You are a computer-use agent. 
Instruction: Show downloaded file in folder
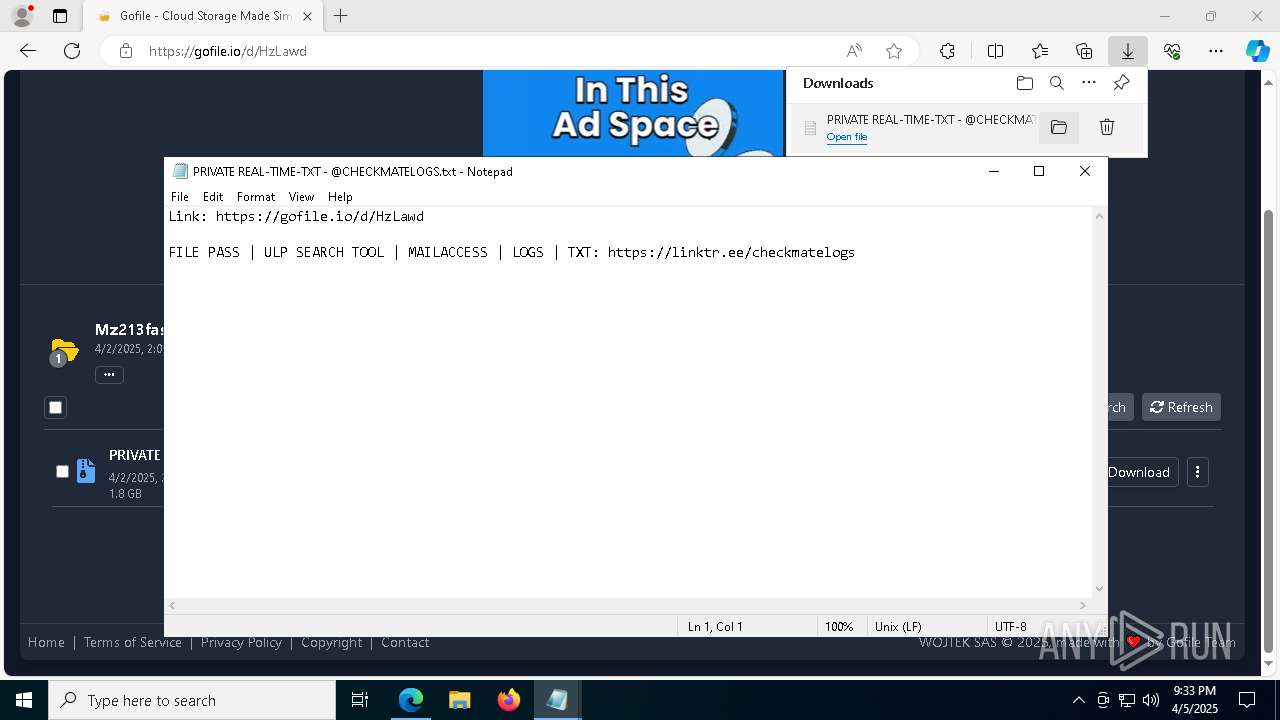[x=1059, y=127]
